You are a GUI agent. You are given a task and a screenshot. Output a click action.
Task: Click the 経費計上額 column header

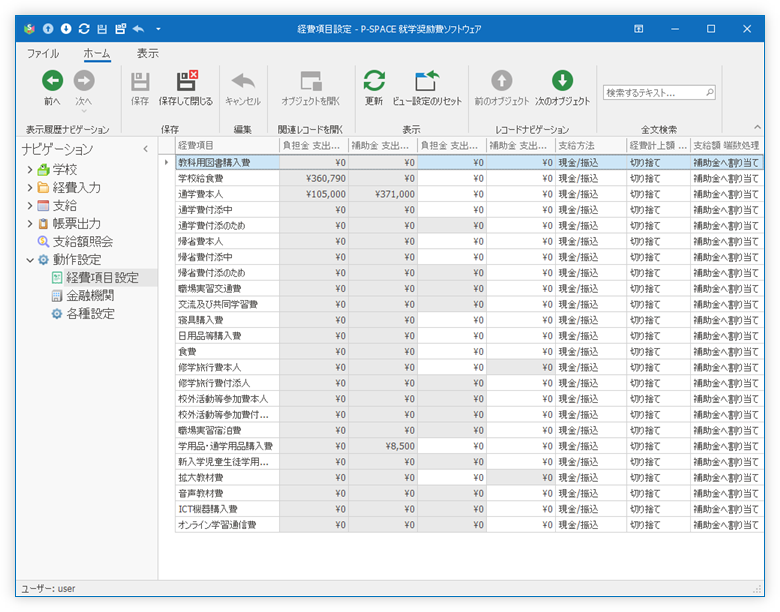[x=658, y=145]
